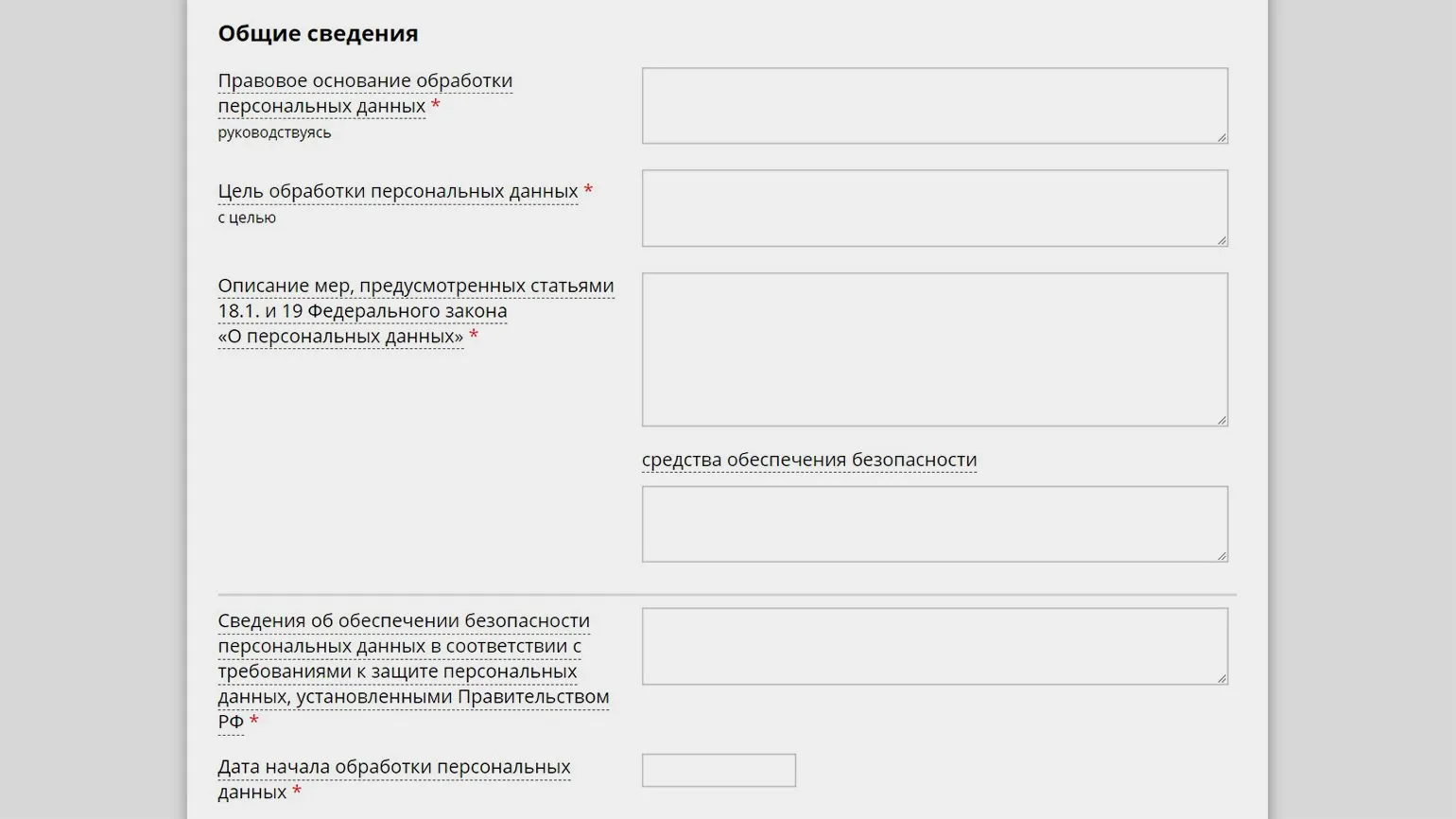
Task: Grab the legal basis text area resize handle
Action: coord(1222,138)
